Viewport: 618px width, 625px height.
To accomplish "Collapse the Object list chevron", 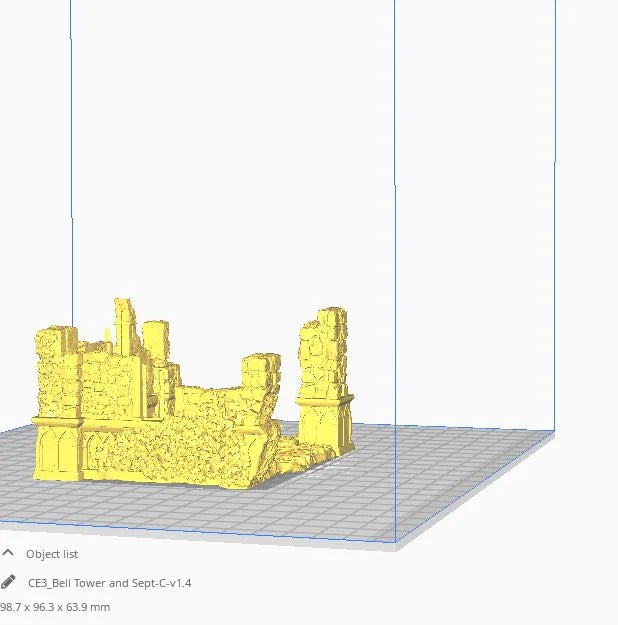I will [x=8, y=553].
